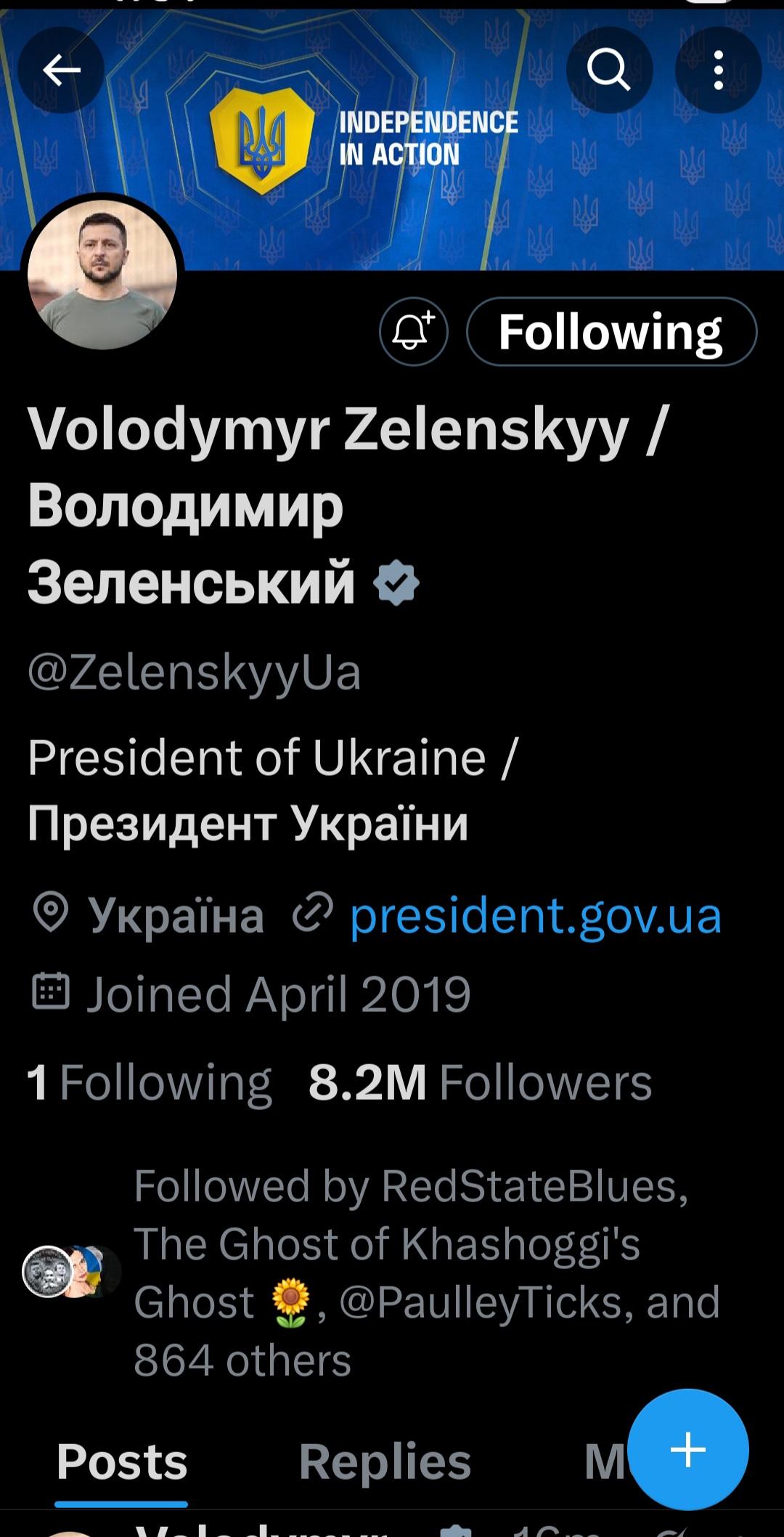Tap the chain link icon beside website

pos(312,913)
